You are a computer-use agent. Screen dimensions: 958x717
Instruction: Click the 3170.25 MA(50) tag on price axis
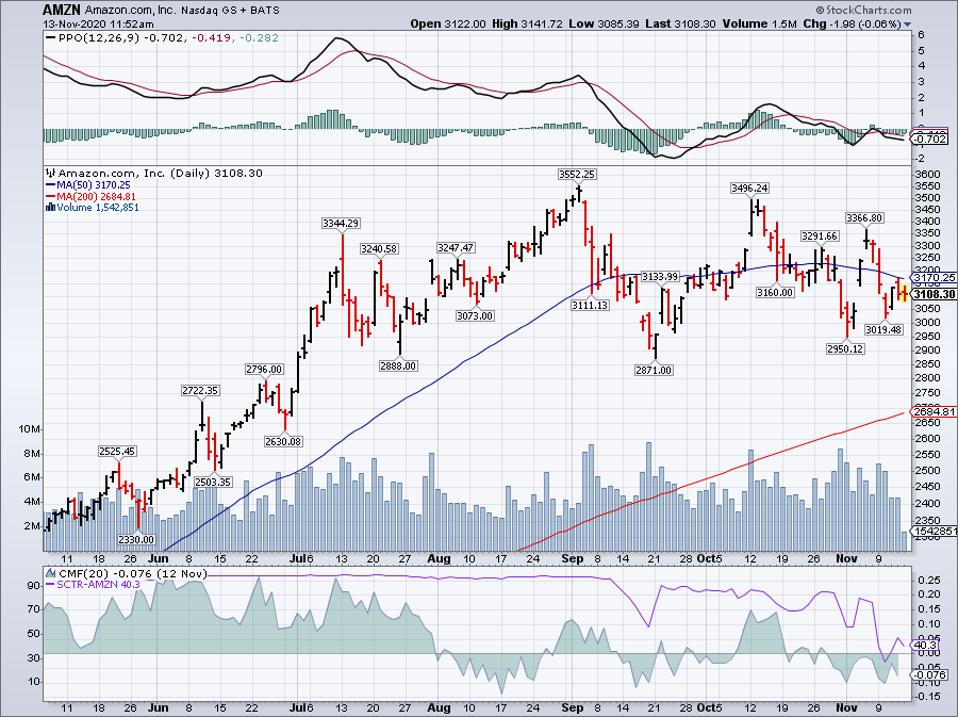point(934,277)
